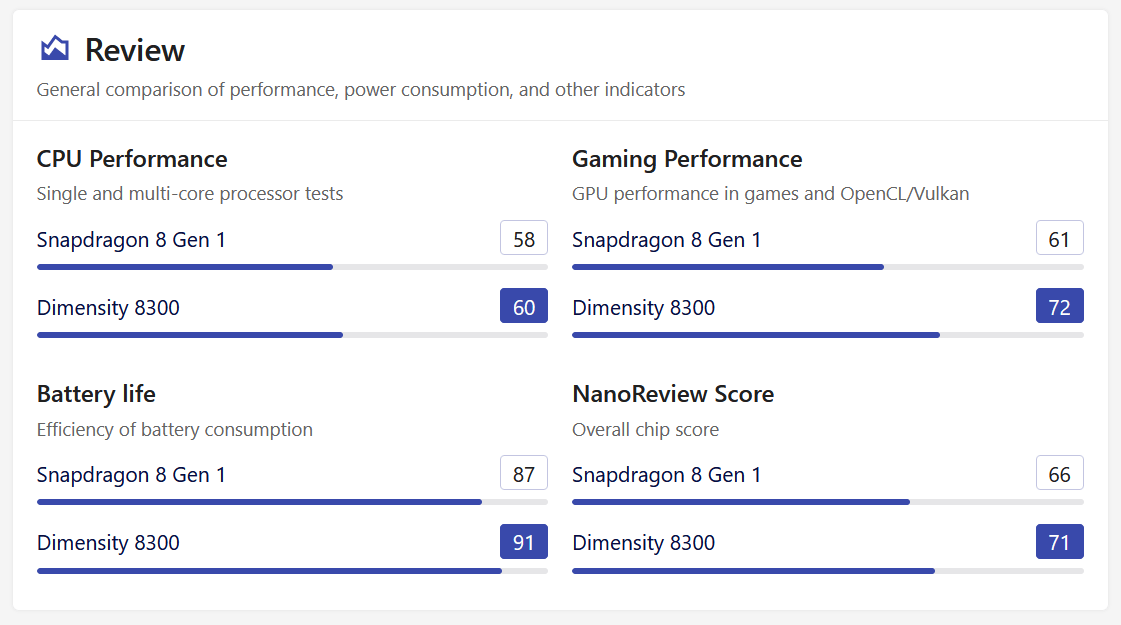Click Snapdragon 8 Gen 1 CPU score 58
The height and width of the screenshot is (625, 1121).
pyautogui.click(x=523, y=238)
